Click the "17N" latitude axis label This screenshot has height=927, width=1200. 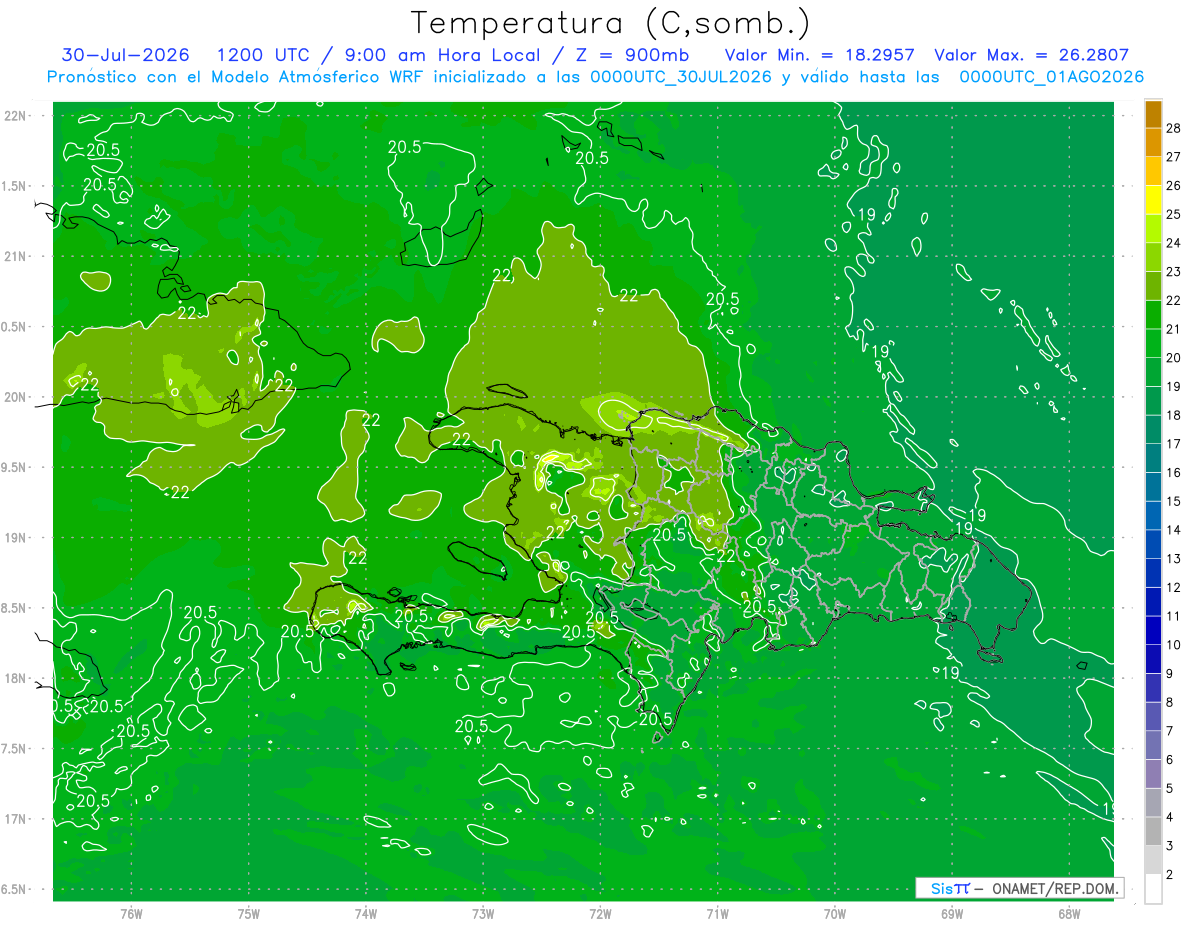pos(14,820)
